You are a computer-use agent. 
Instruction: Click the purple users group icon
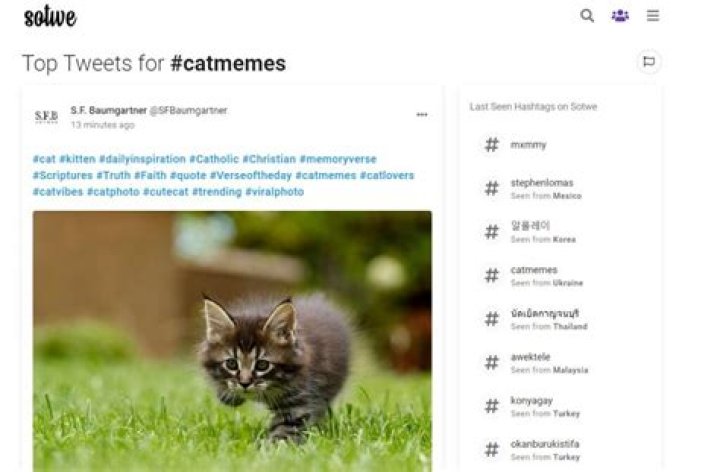click(620, 16)
